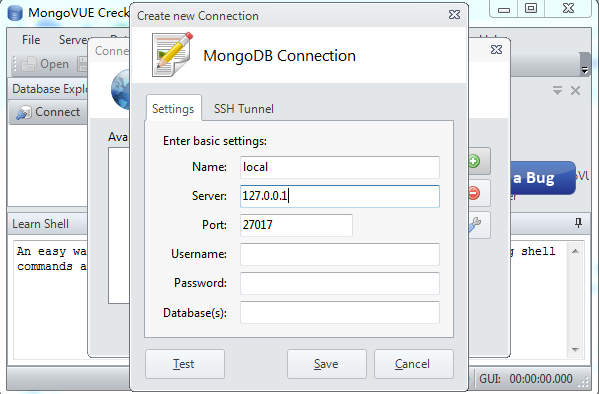Screen dimensions: 599x394
Task: Test the connection with Test button
Action: click(185, 364)
